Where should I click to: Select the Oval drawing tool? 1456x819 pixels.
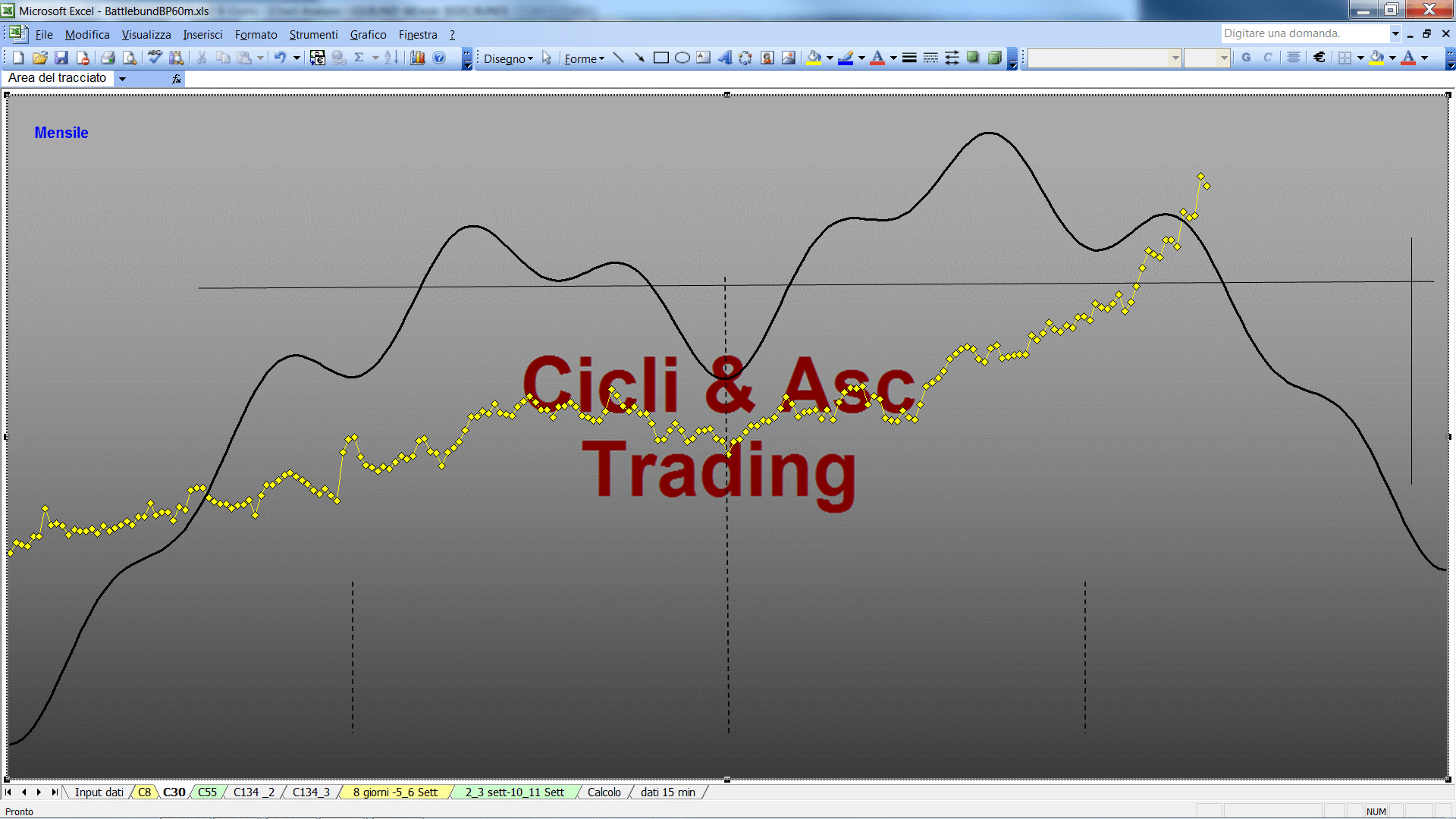coord(682,58)
